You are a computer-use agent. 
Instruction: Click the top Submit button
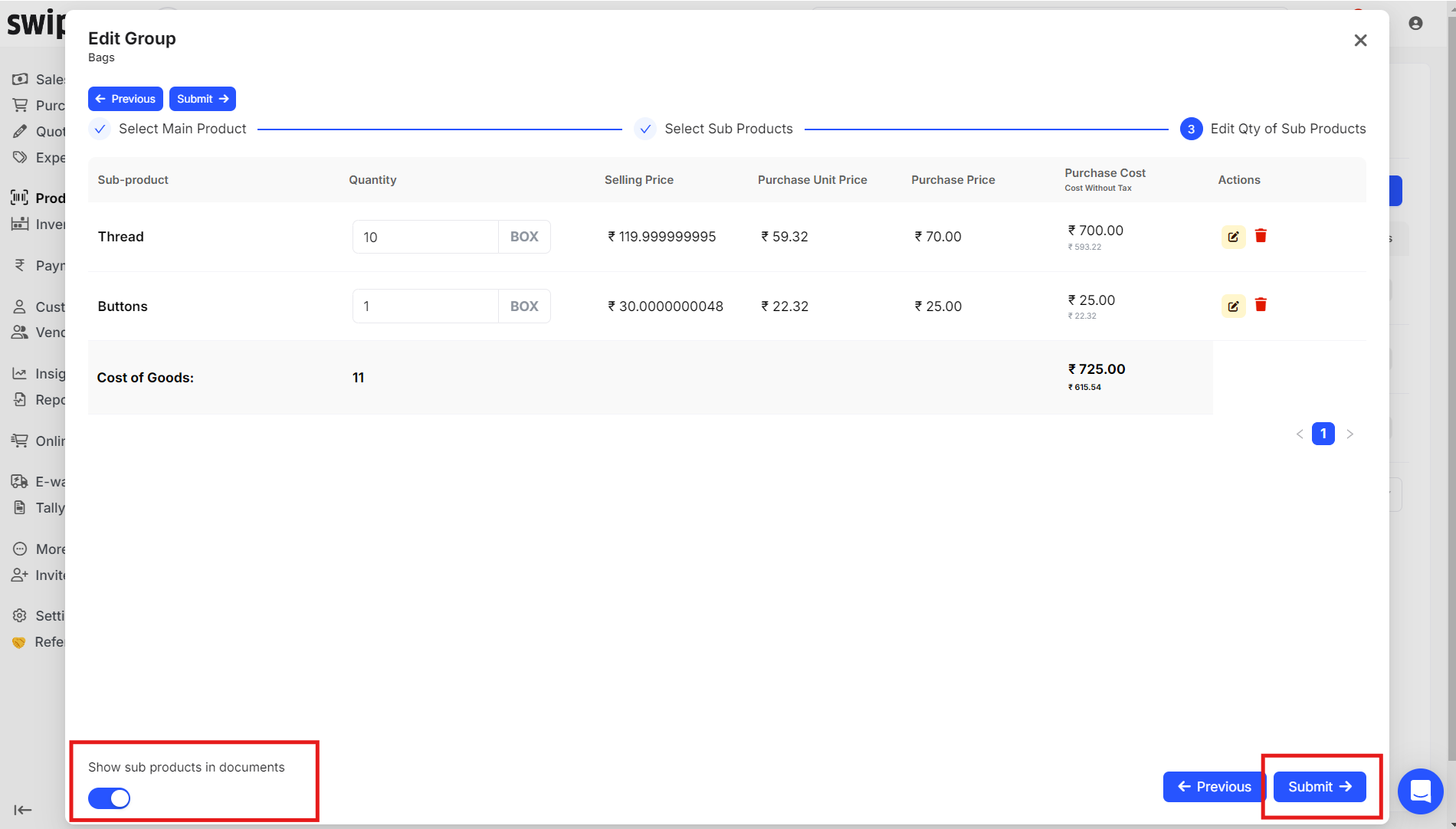[x=202, y=99]
